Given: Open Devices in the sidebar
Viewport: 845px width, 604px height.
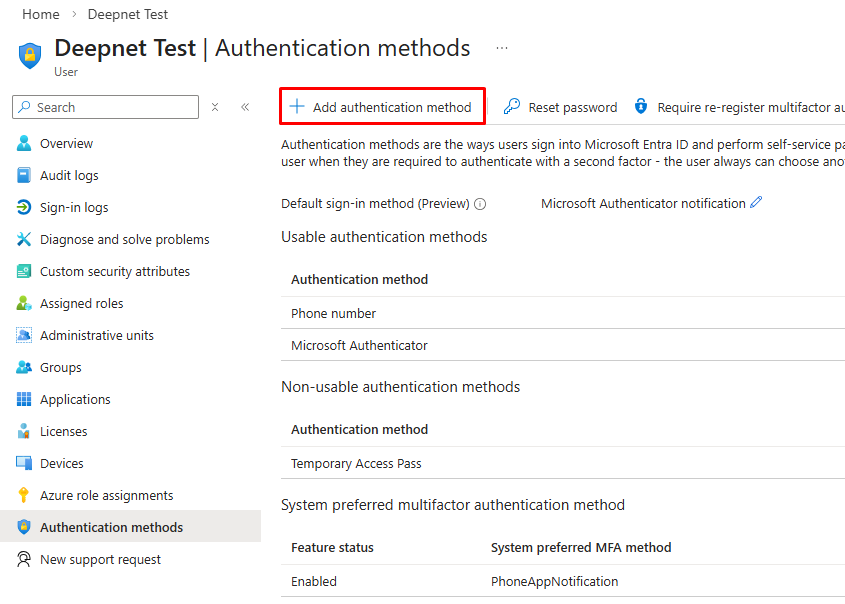Looking at the screenshot, I should tap(61, 464).
